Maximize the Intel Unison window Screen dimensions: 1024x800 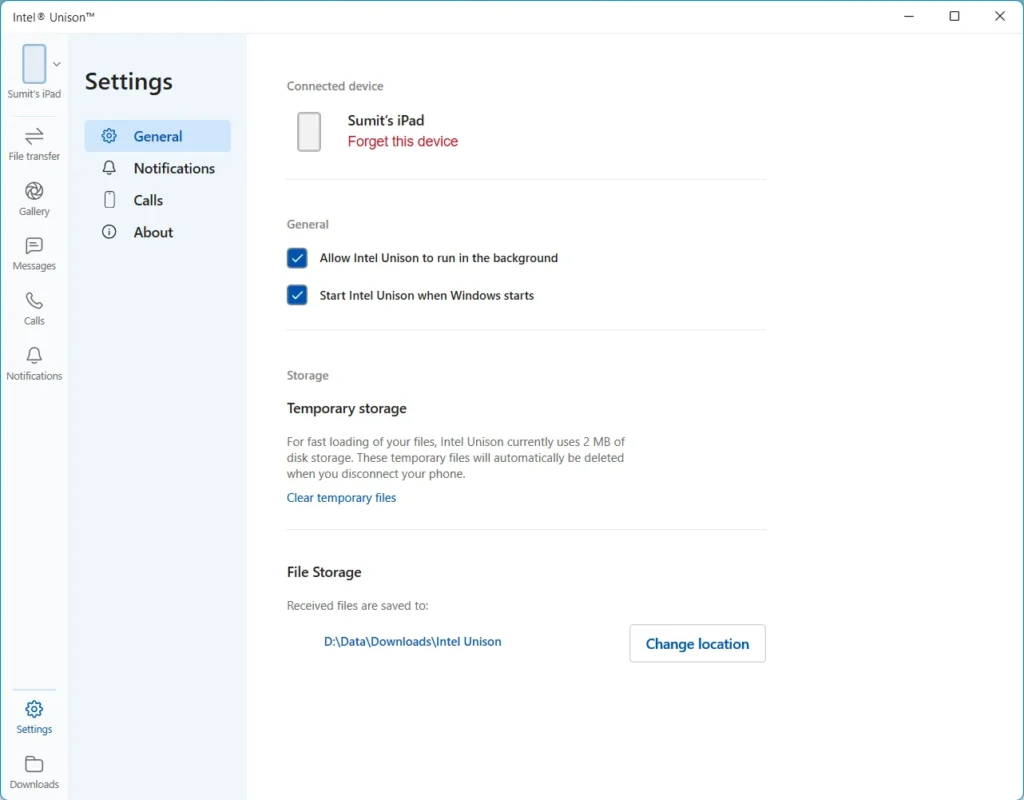coord(954,16)
